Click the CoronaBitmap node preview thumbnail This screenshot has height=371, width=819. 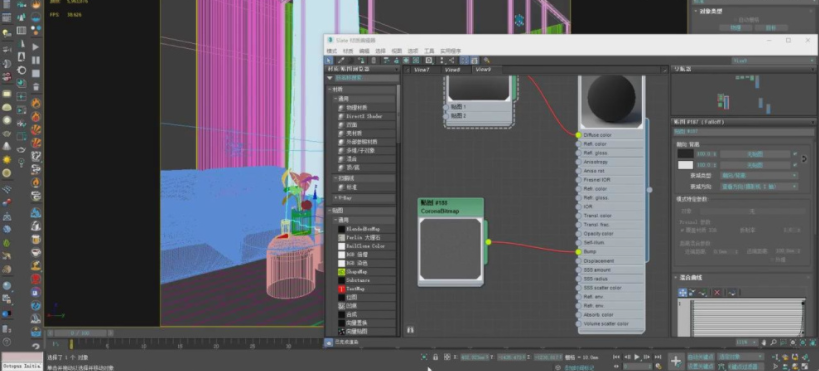[451, 249]
